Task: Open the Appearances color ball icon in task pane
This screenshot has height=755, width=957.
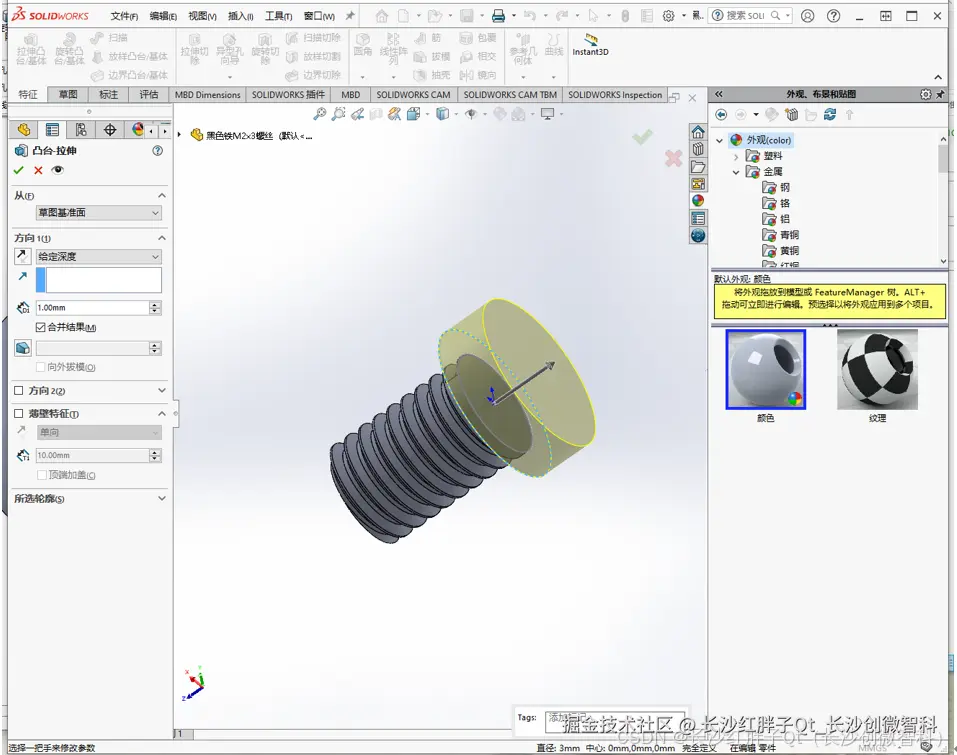Action: pos(698,201)
